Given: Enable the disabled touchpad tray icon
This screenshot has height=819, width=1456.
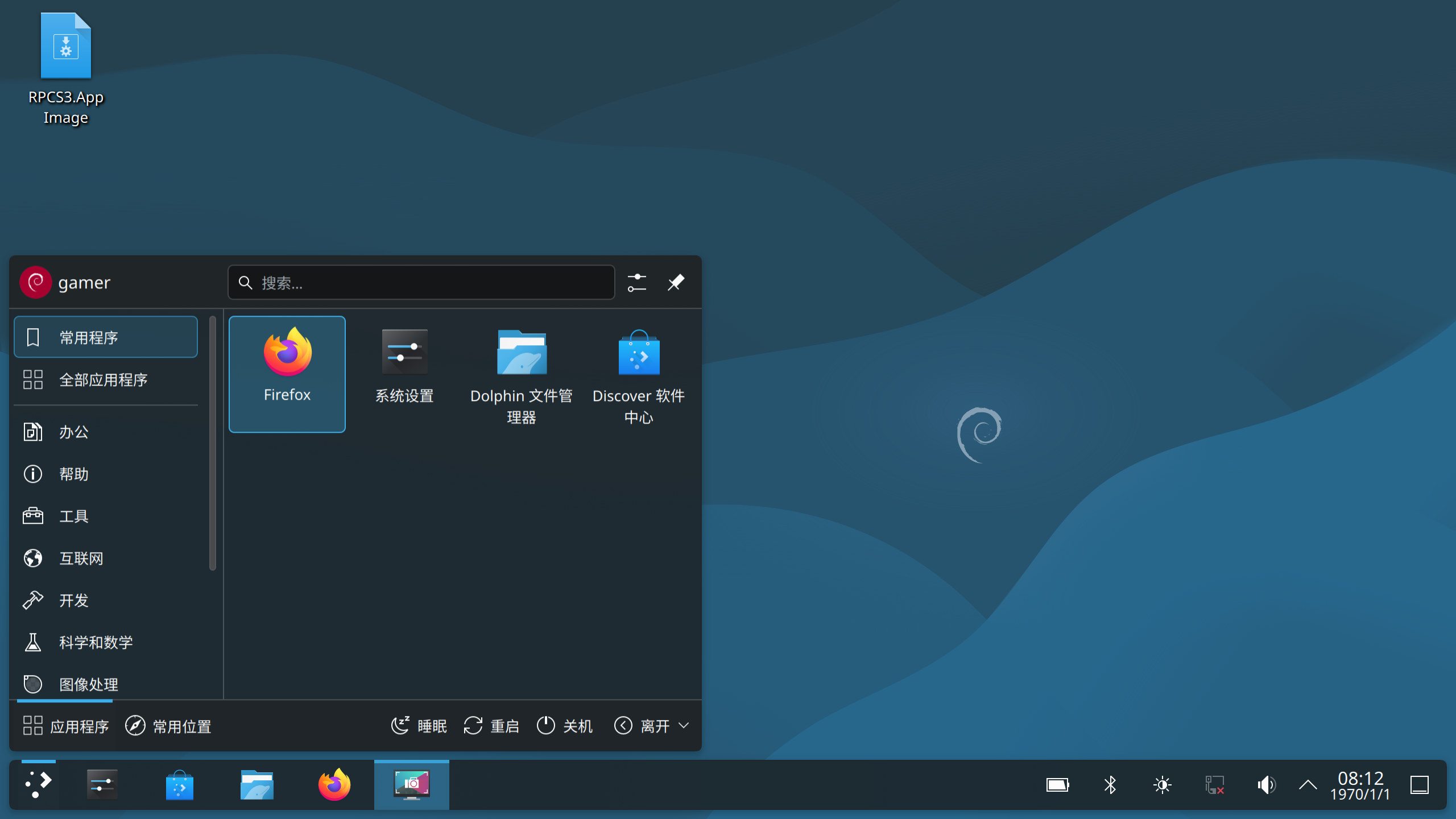Looking at the screenshot, I should [x=1215, y=785].
